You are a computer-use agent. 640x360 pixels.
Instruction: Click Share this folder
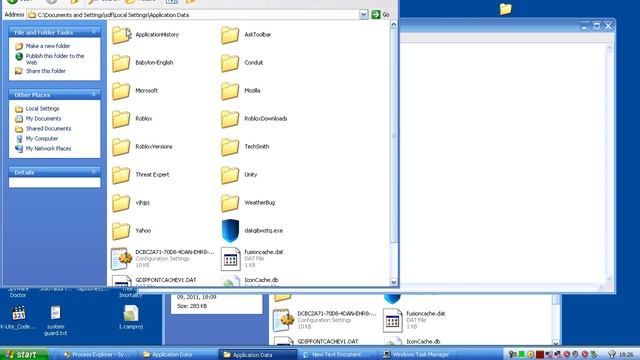click(x=40, y=71)
